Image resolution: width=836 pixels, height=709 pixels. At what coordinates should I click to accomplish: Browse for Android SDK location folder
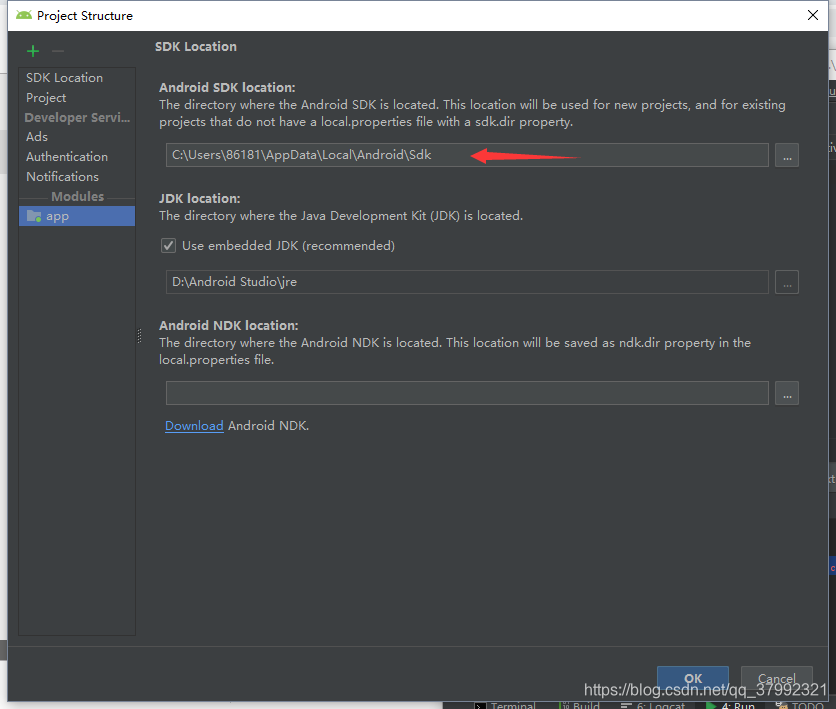pos(786,155)
